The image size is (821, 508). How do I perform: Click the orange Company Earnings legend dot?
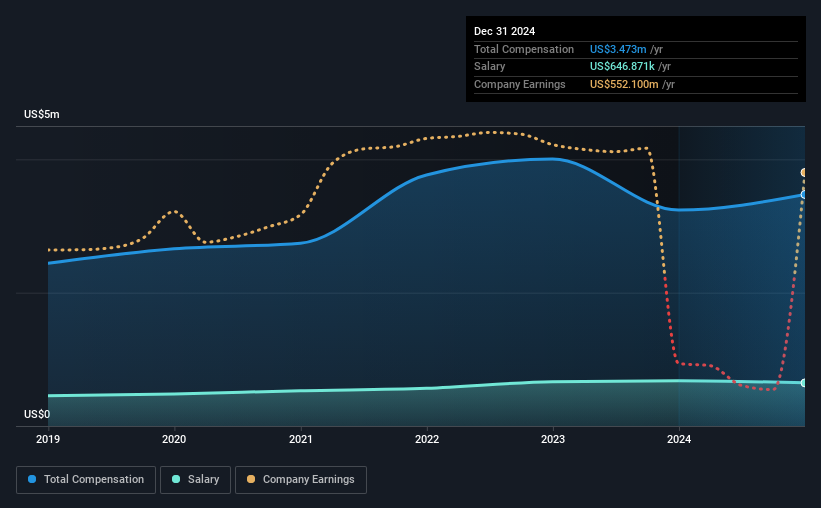click(251, 479)
